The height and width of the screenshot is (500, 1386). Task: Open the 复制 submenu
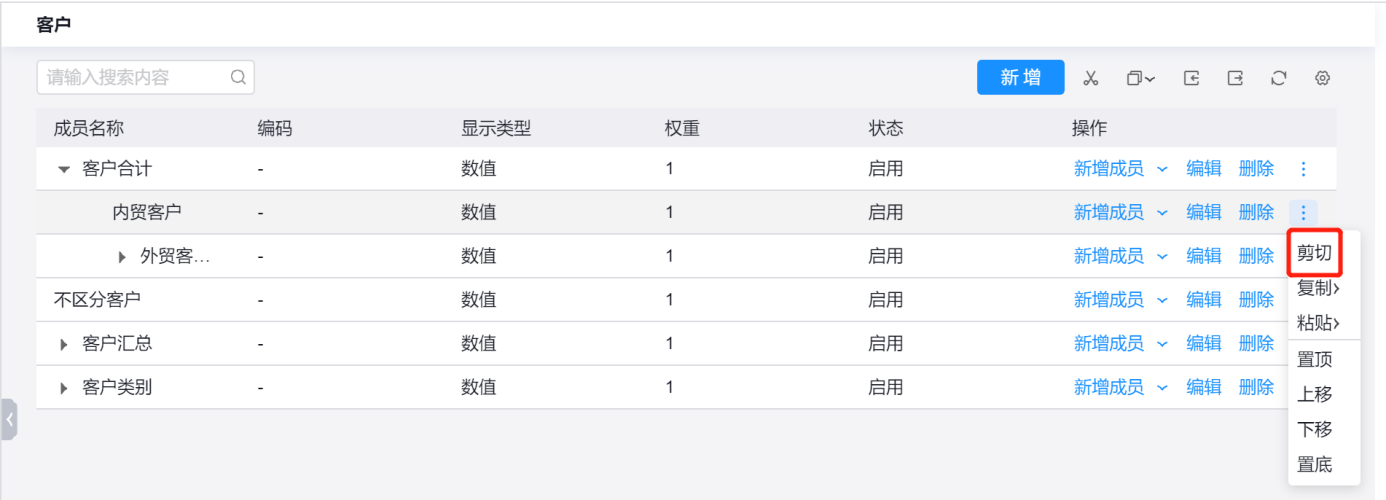point(1318,289)
